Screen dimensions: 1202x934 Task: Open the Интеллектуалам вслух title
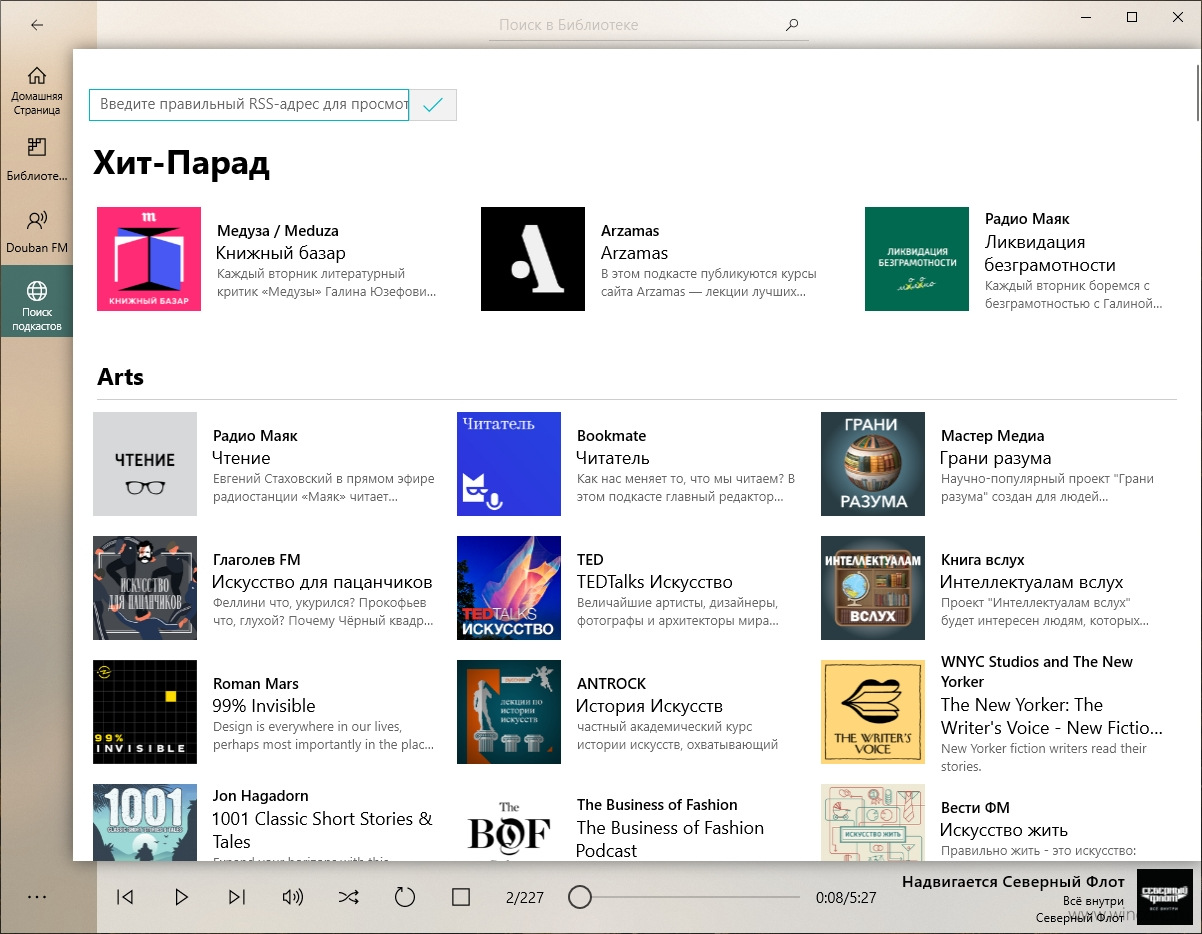pos(1032,582)
